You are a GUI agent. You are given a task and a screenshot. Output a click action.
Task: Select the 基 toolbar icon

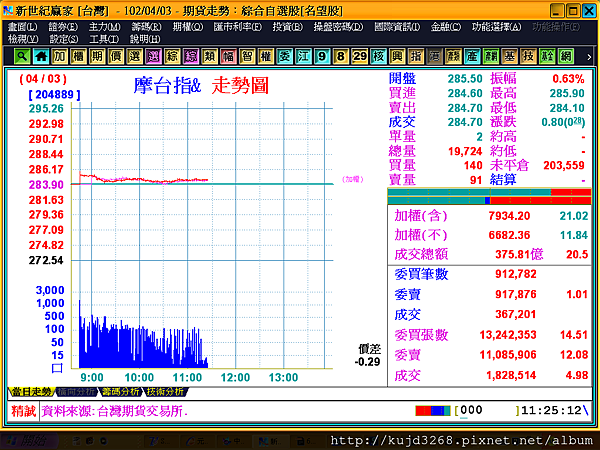(509, 57)
